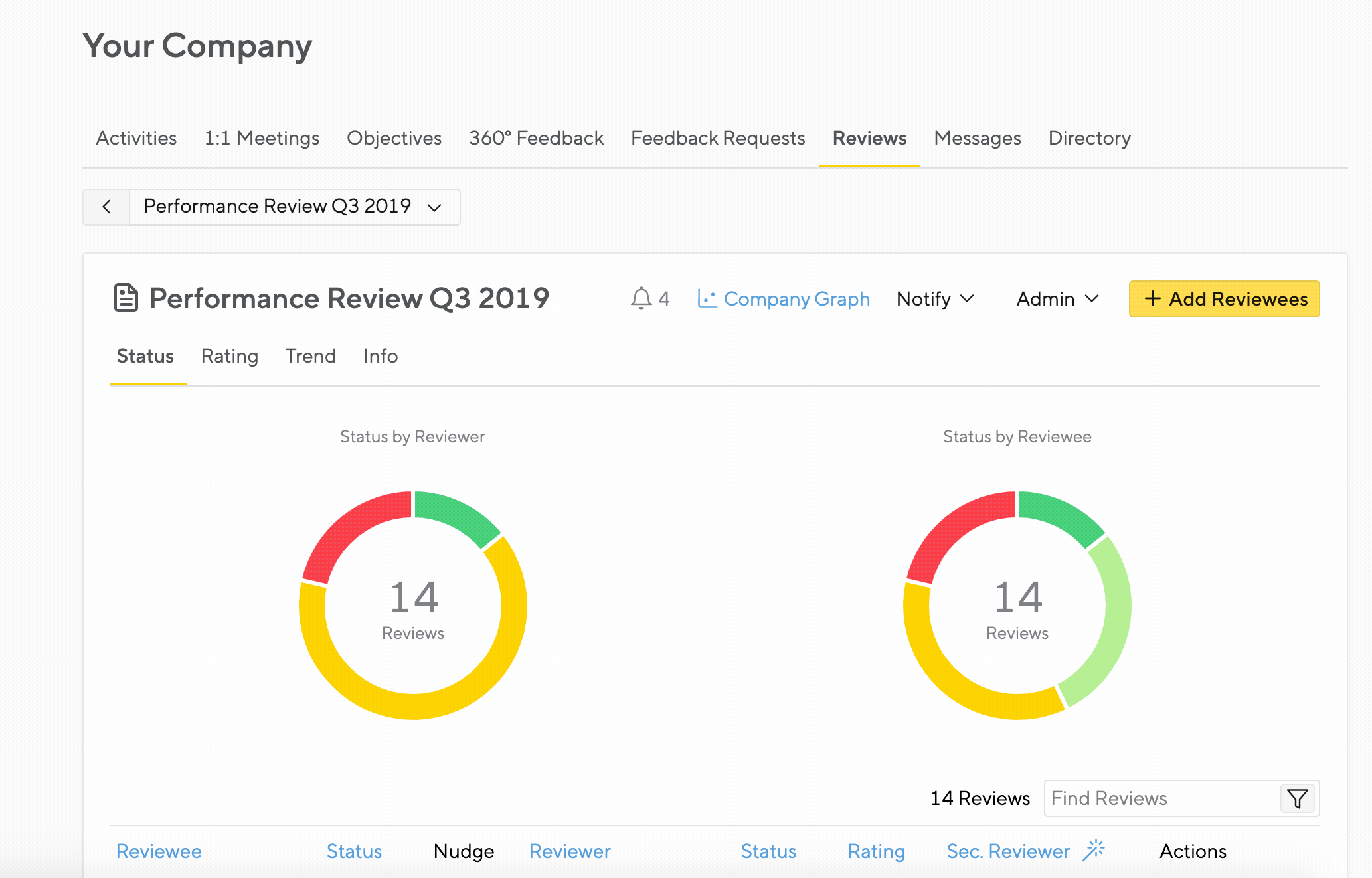Click the back arrow chevron button
Viewport: 1372px width, 878px height.
coord(106,207)
